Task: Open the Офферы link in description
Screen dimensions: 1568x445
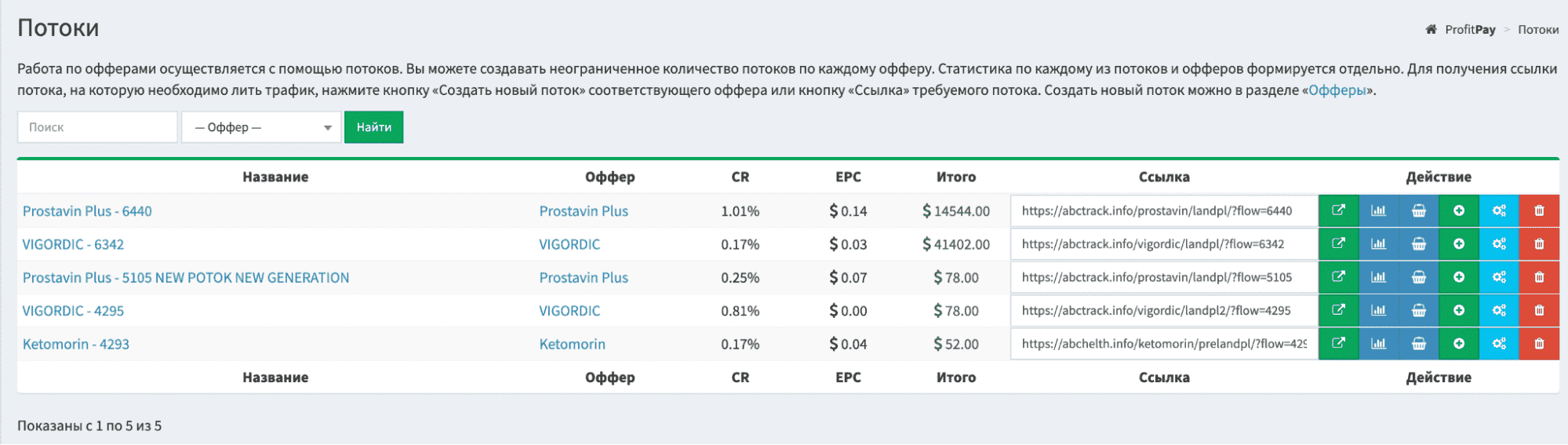Action: 1337,90
